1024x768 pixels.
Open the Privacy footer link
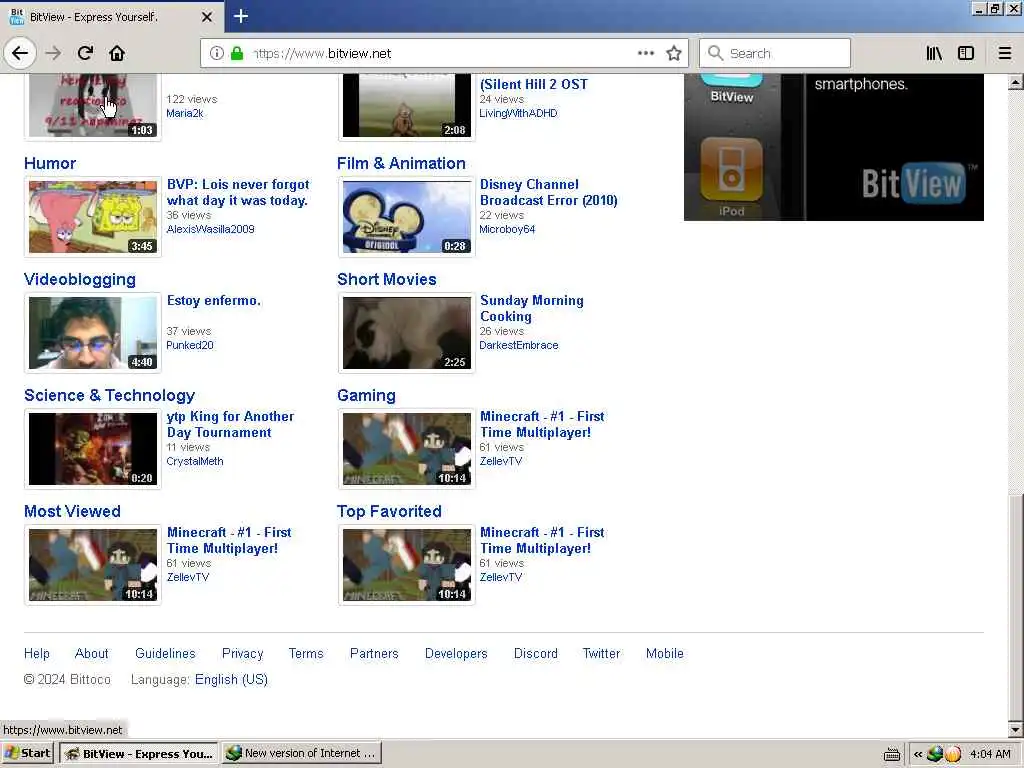click(242, 654)
